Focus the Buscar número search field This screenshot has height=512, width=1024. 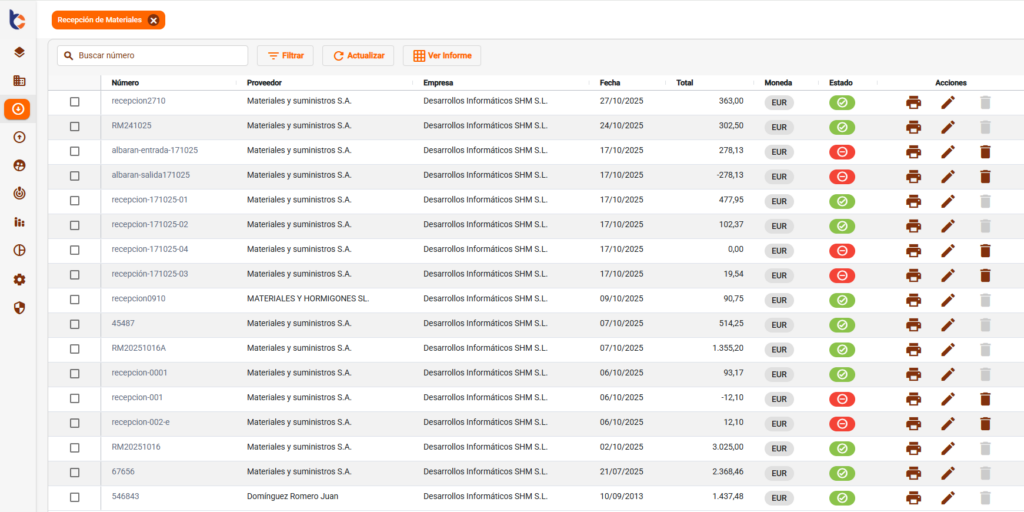click(158, 56)
